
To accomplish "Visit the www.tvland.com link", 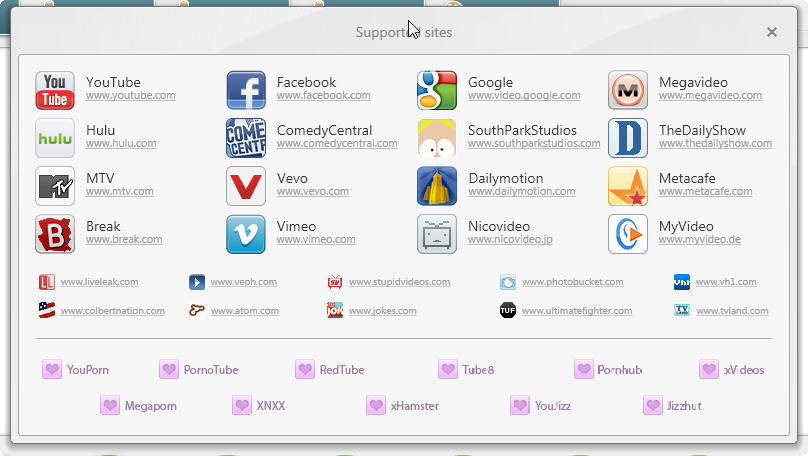I will 732,311.
